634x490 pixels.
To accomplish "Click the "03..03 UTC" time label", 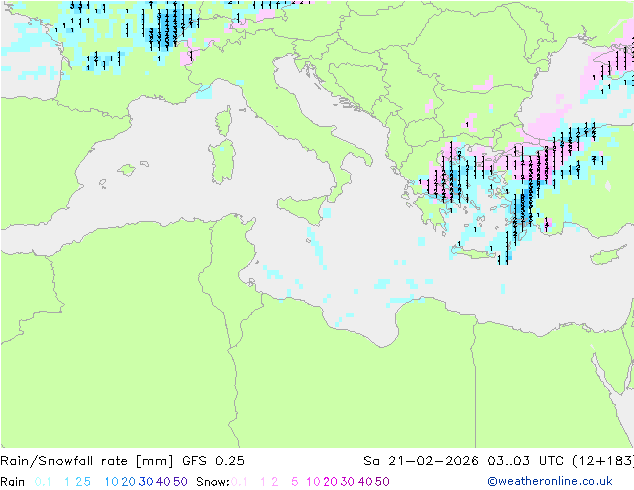I will [x=528, y=461].
